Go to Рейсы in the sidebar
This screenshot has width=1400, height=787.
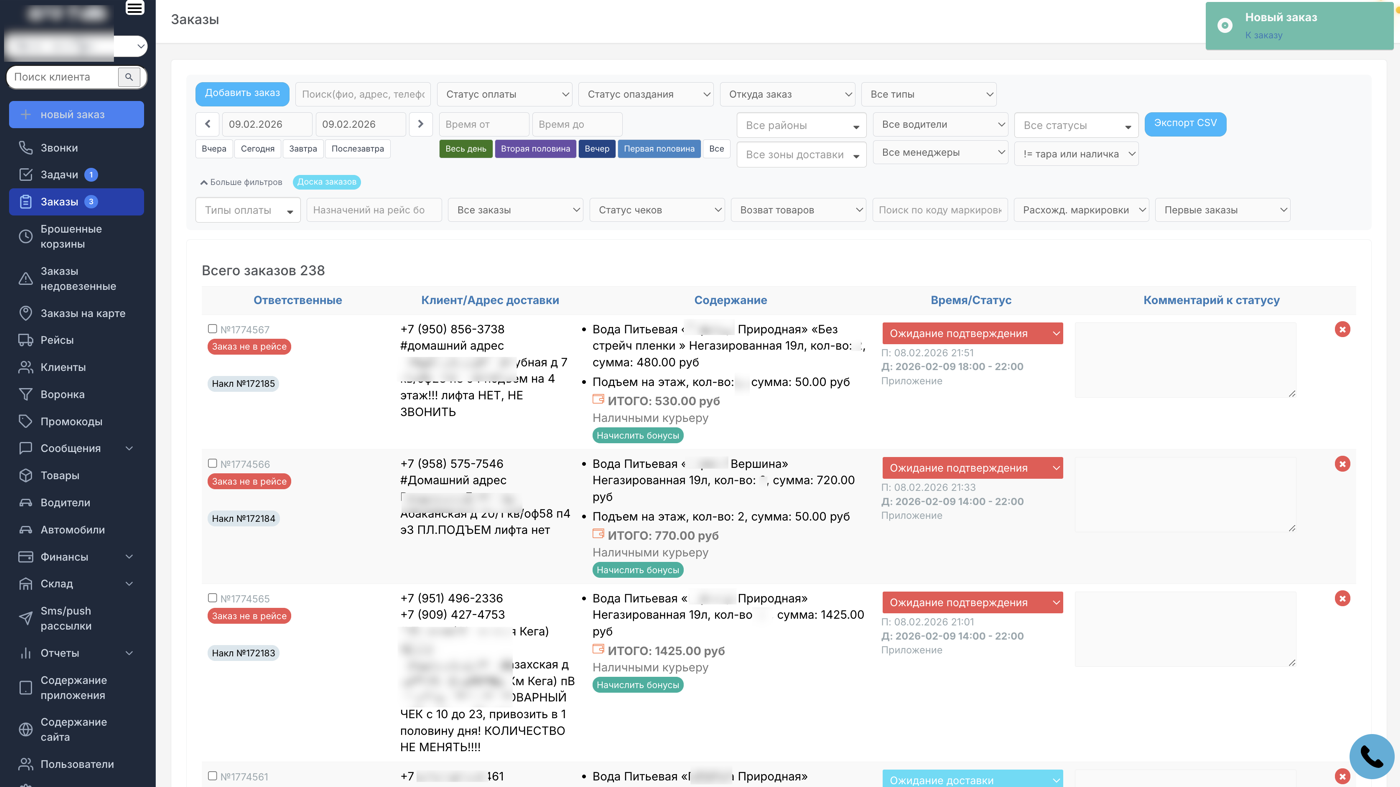(x=57, y=340)
